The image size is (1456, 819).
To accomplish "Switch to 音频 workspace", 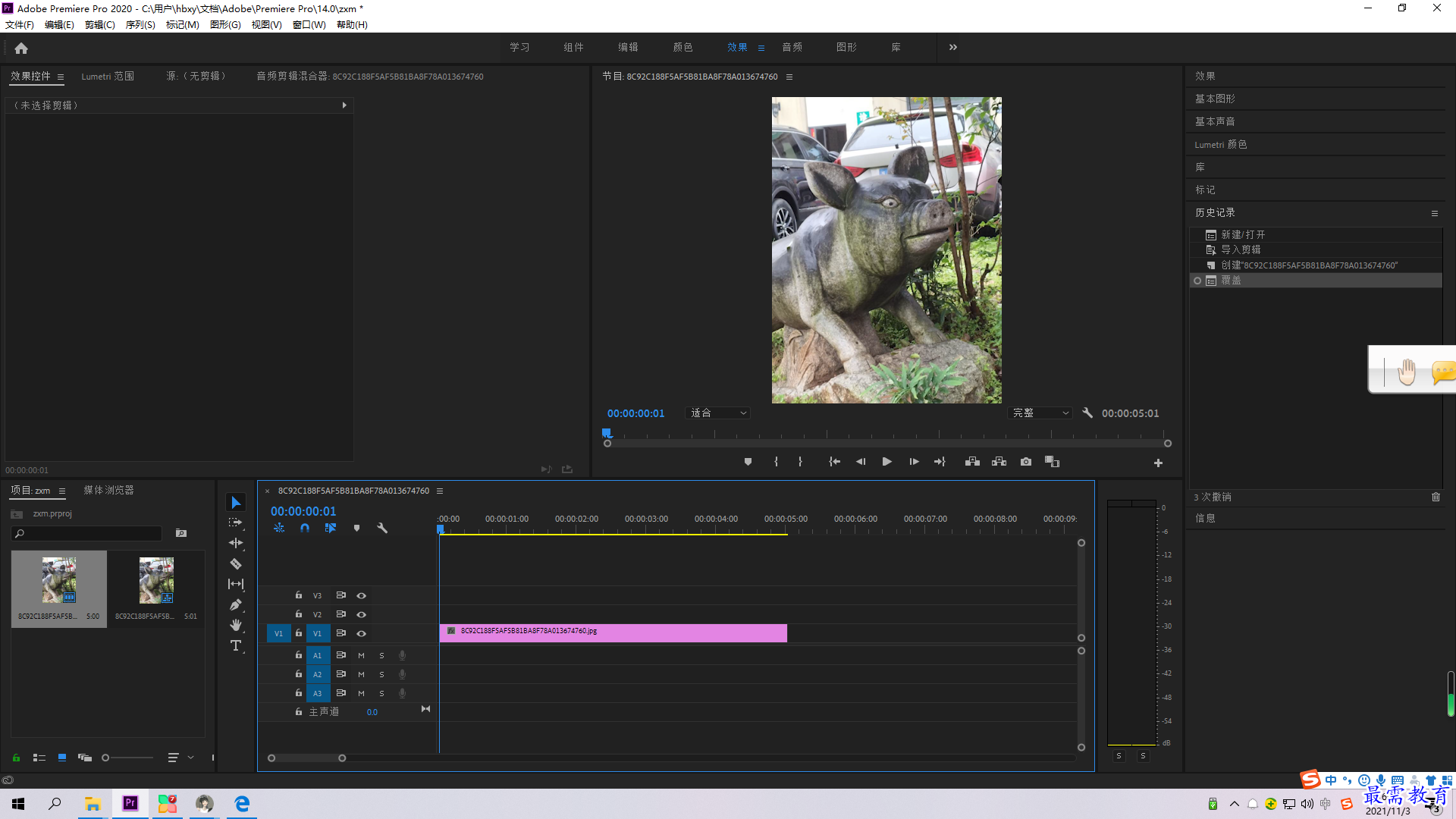I will [x=792, y=47].
